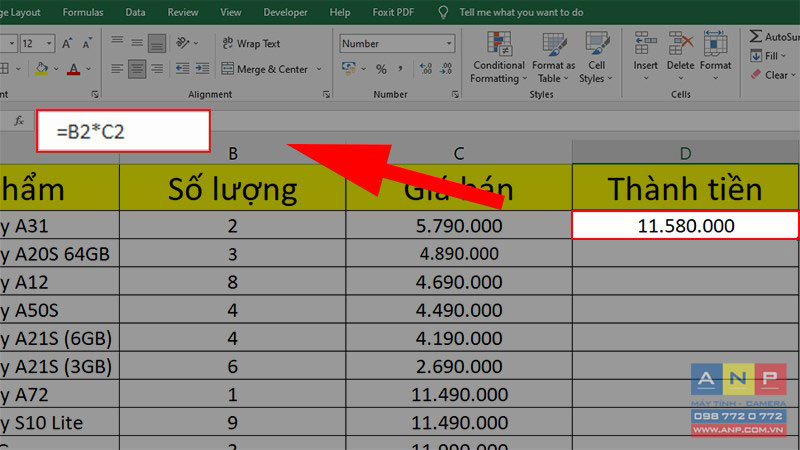This screenshot has height=450, width=800.
Task: Open fill color dropdown arrow
Action: point(56,69)
